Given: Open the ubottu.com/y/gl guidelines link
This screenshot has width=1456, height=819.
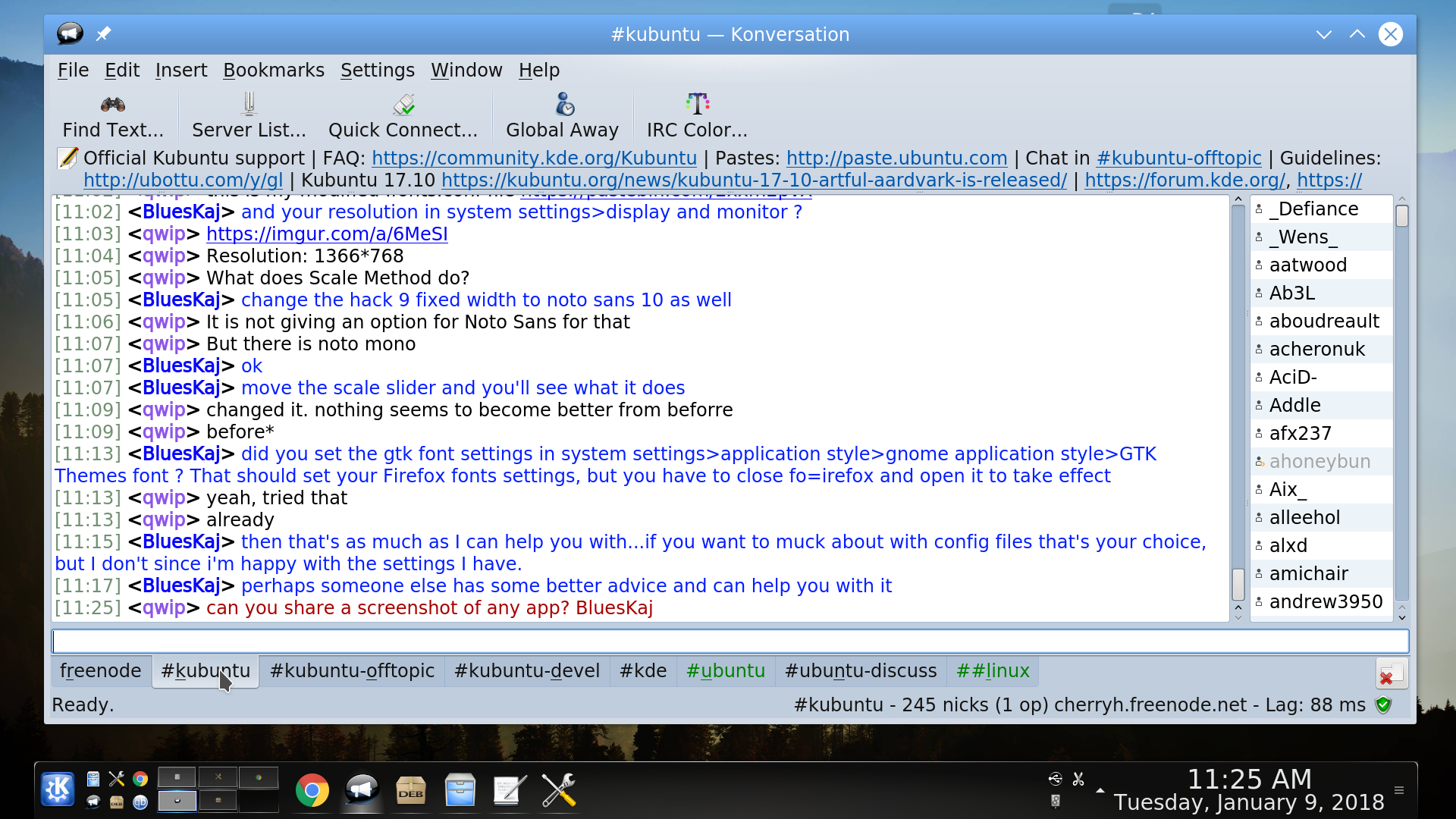Looking at the screenshot, I should (x=183, y=180).
